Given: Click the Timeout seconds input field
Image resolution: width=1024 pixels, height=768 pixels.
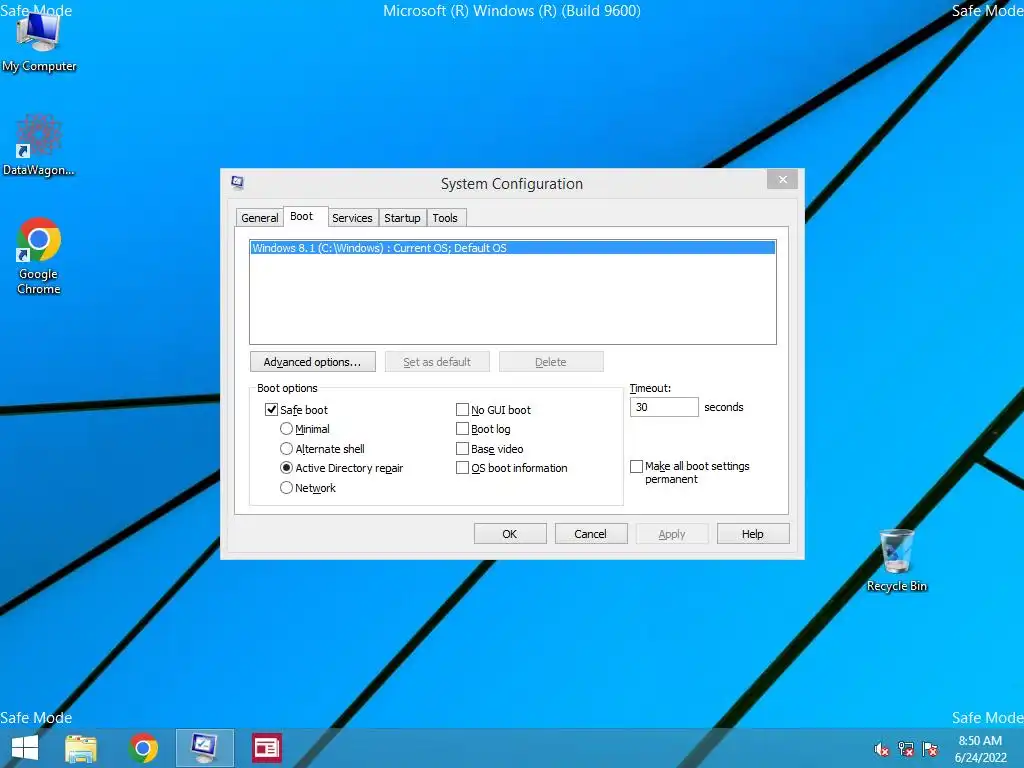Looking at the screenshot, I should (664, 407).
